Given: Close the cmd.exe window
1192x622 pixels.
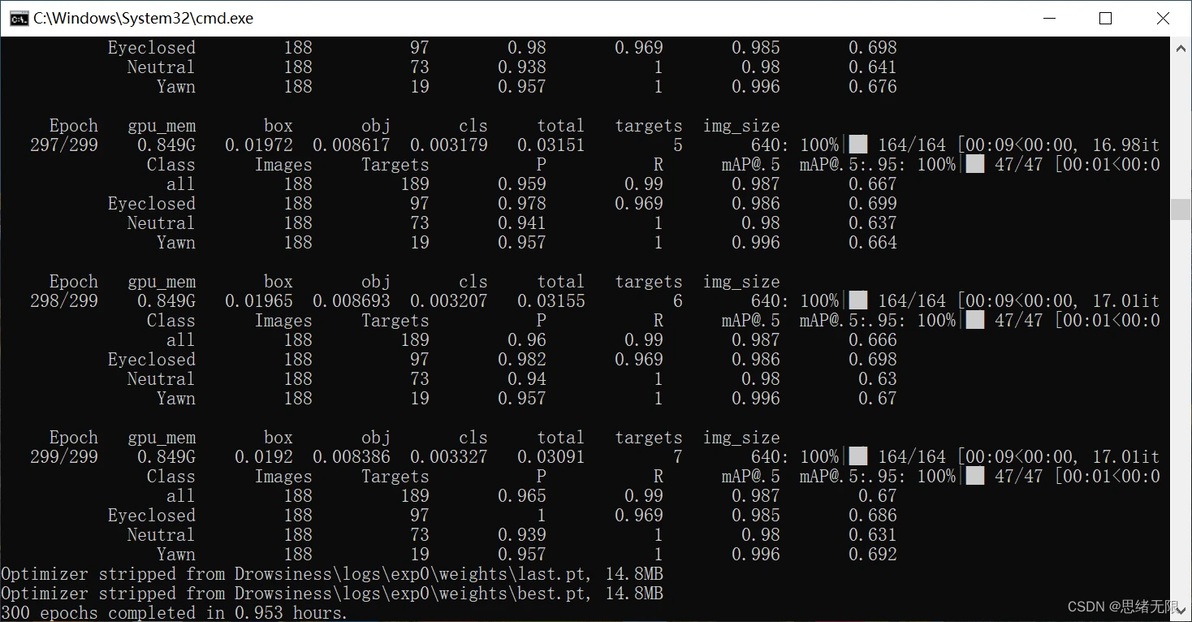Looking at the screenshot, I should tap(1162, 18).
